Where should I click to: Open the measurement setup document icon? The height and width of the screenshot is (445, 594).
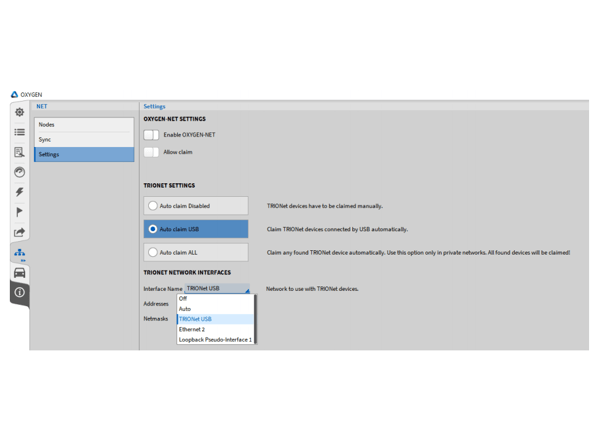click(x=20, y=152)
